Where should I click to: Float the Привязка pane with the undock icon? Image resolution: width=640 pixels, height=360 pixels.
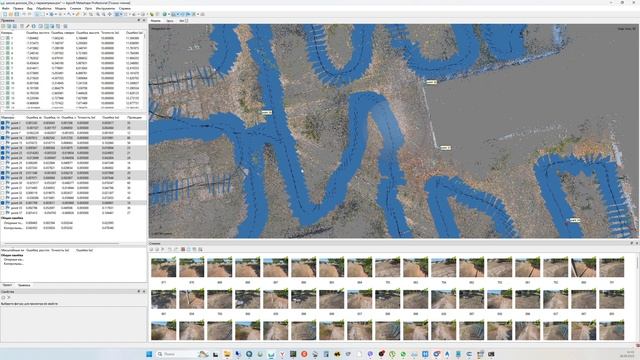click(x=138, y=20)
